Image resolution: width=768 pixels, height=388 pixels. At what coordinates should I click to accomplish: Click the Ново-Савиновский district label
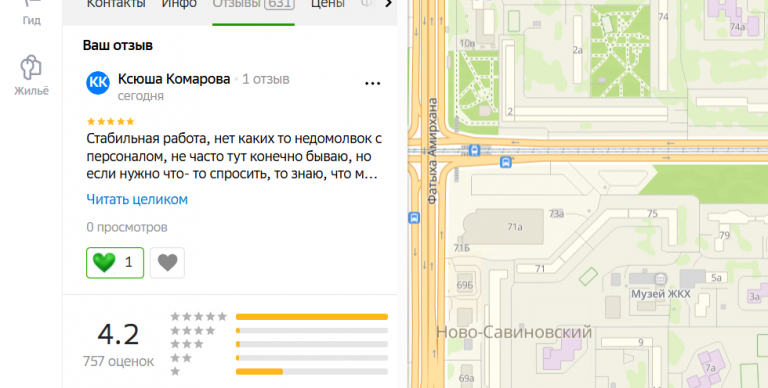pyautogui.click(x=514, y=333)
